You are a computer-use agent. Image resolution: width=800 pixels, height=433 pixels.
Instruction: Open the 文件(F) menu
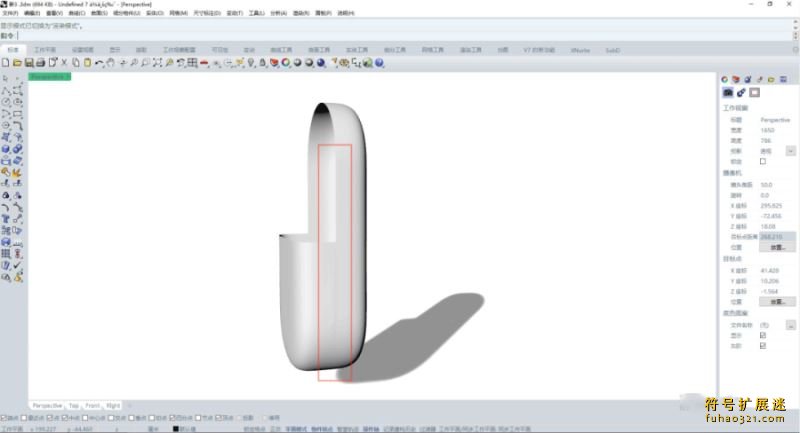[10, 13]
